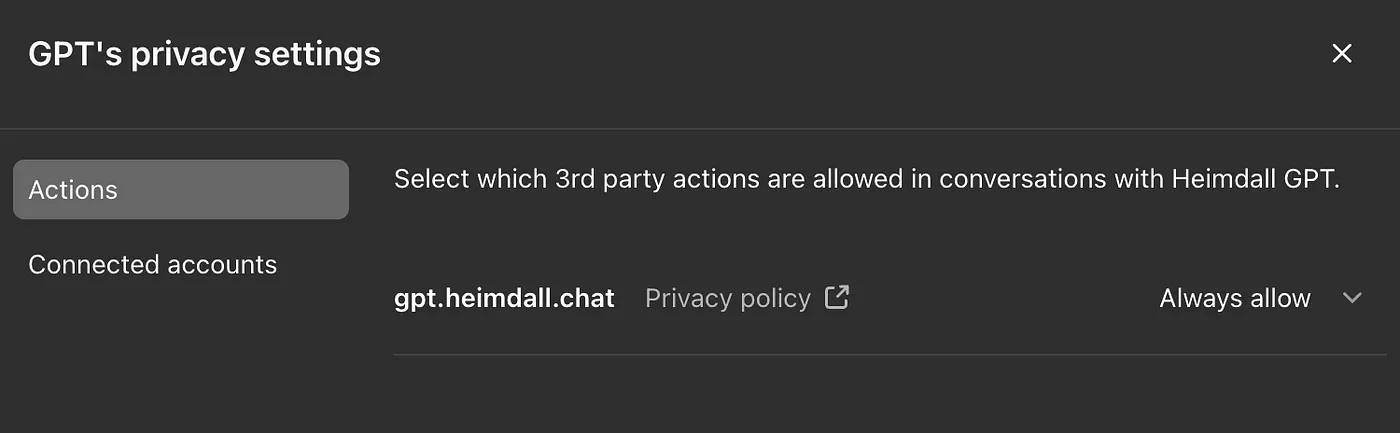This screenshot has height=433, width=1400.
Task: Click the arrow-in-square icon after Privacy policy
Action: (x=836, y=298)
